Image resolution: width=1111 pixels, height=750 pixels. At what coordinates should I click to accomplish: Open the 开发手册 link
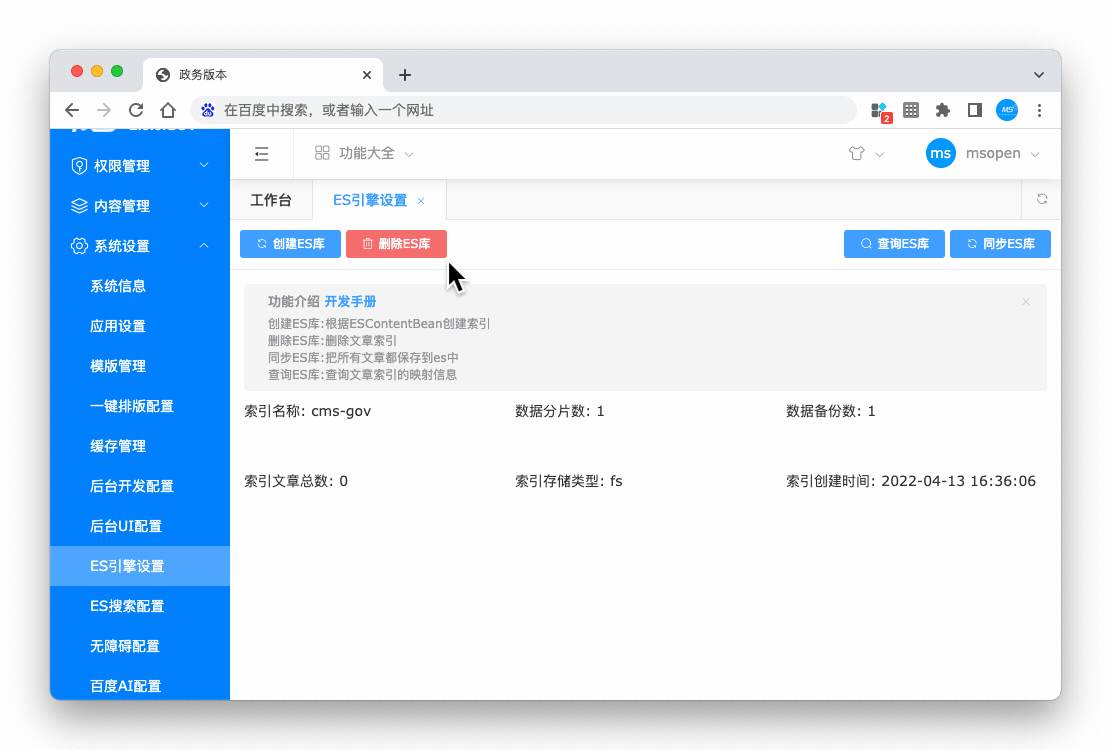click(x=350, y=301)
